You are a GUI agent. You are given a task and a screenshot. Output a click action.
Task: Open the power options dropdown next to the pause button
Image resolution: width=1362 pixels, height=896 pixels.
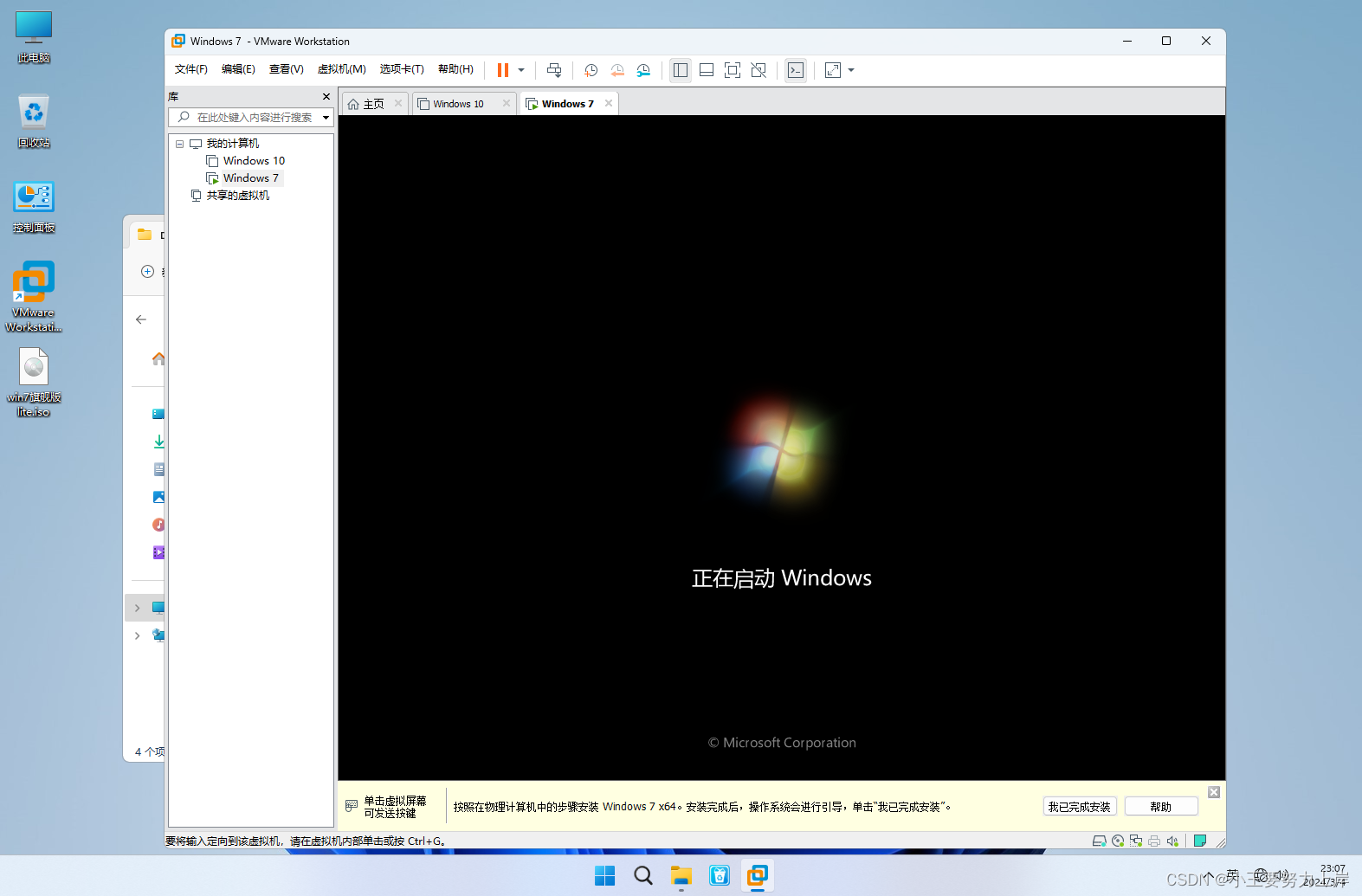click(521, 70)
